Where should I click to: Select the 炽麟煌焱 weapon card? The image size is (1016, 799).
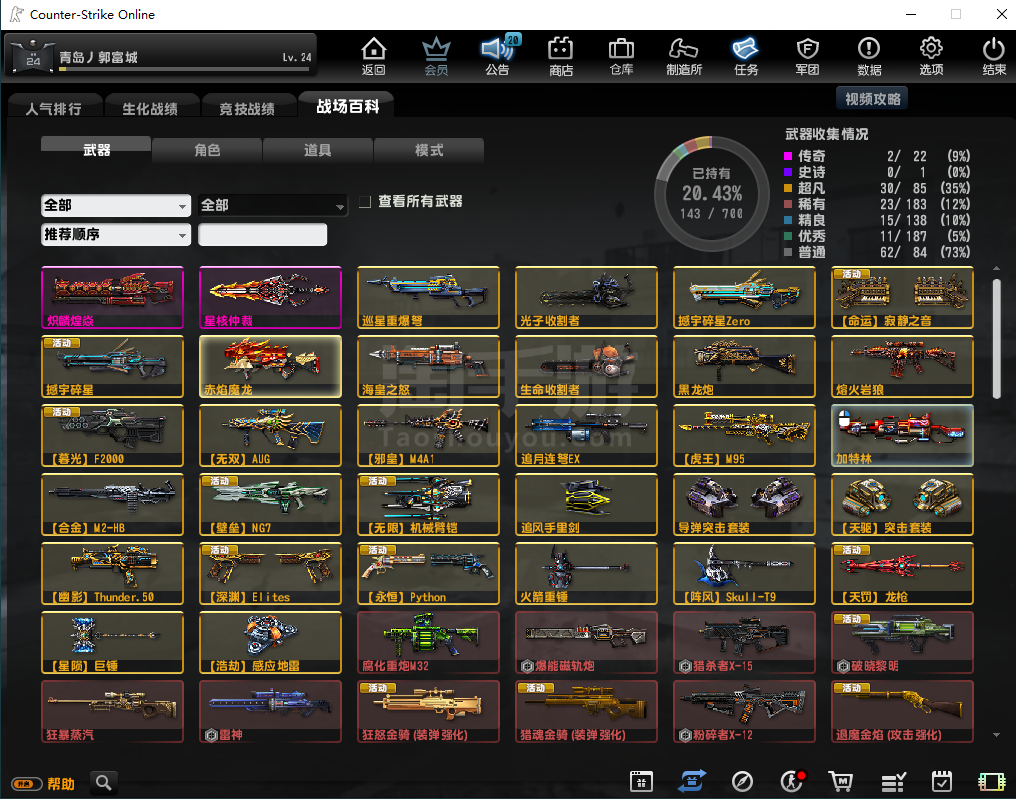tap(112, 297)
